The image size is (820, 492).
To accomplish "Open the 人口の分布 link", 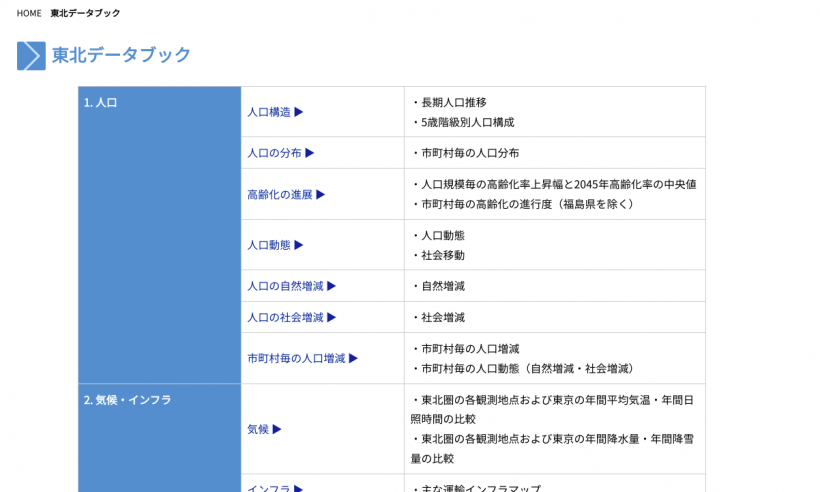I will pyautogui.click(x=281, y=153).
